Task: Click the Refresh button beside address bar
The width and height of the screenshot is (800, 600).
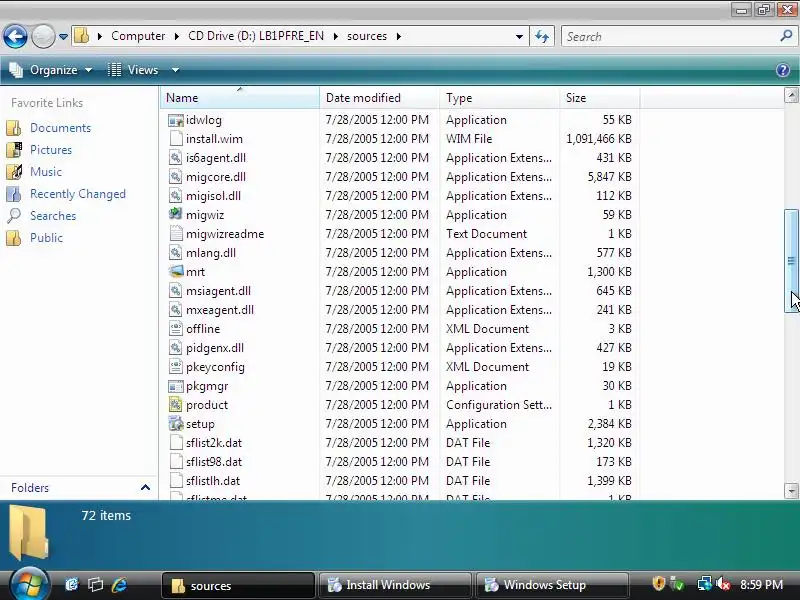Action: pos(542,36)
